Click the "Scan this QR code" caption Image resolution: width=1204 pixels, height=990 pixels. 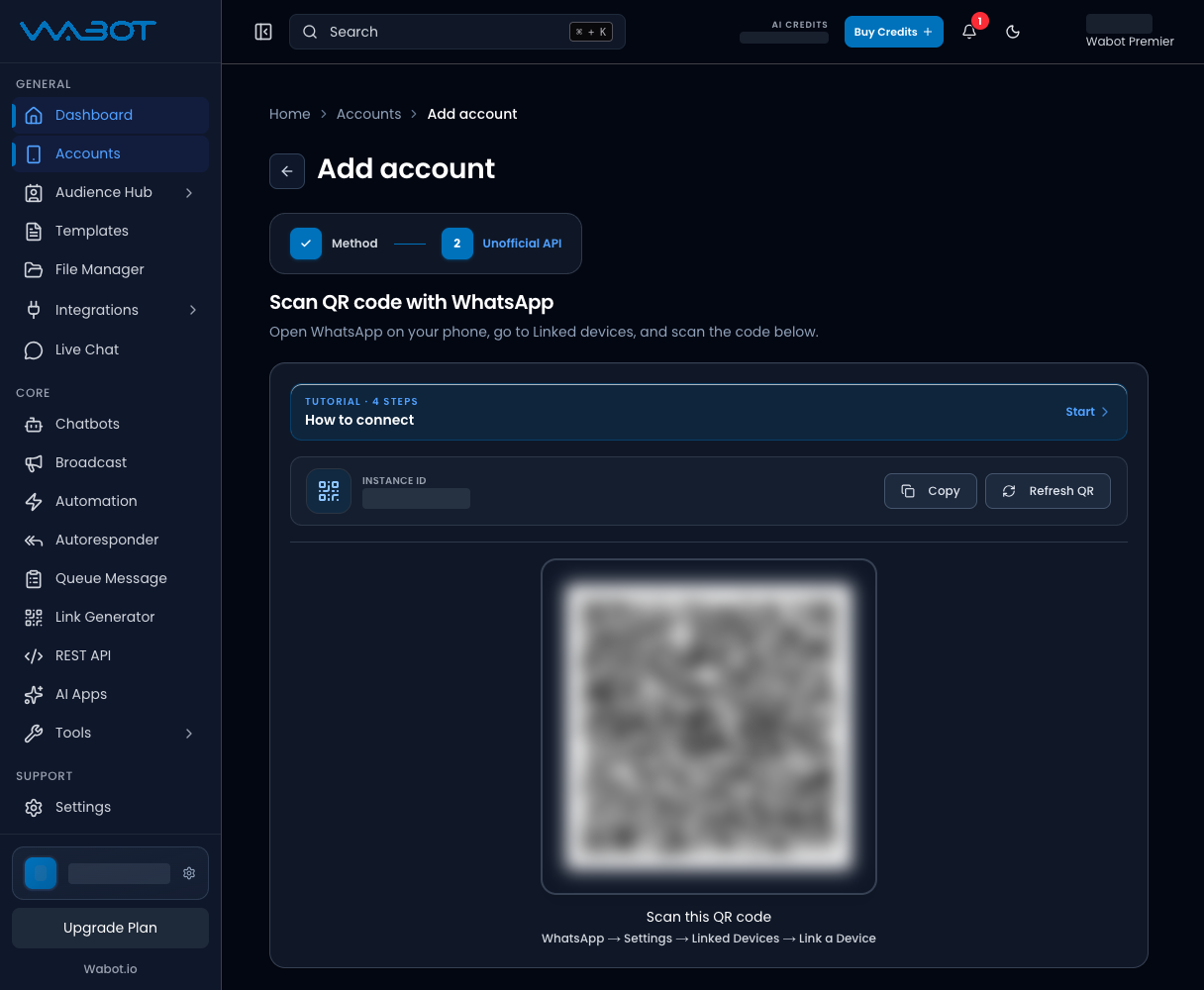tap(709, 917)
